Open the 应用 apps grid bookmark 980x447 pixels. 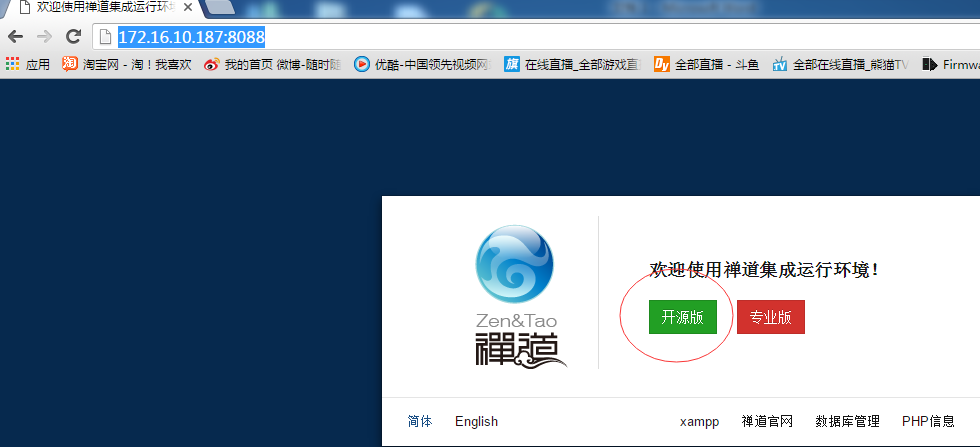[x=28, y=64]
